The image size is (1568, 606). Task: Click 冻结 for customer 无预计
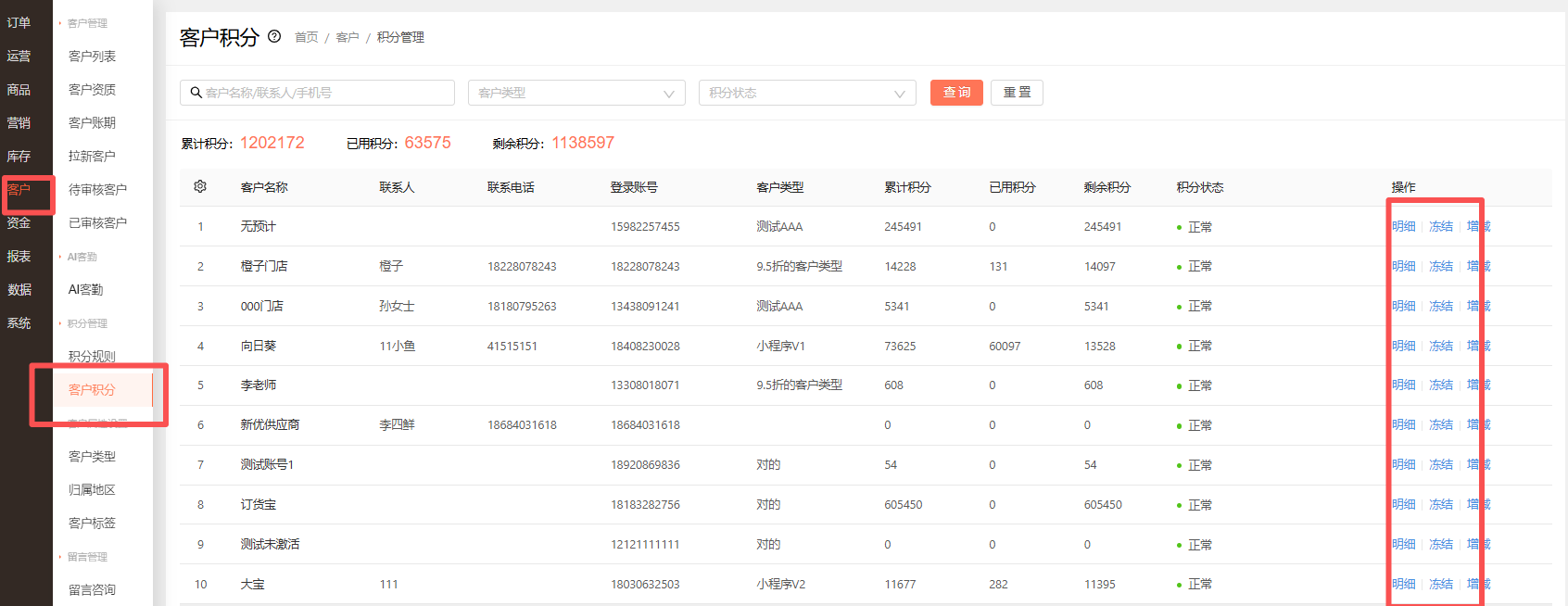point(1441,226)
